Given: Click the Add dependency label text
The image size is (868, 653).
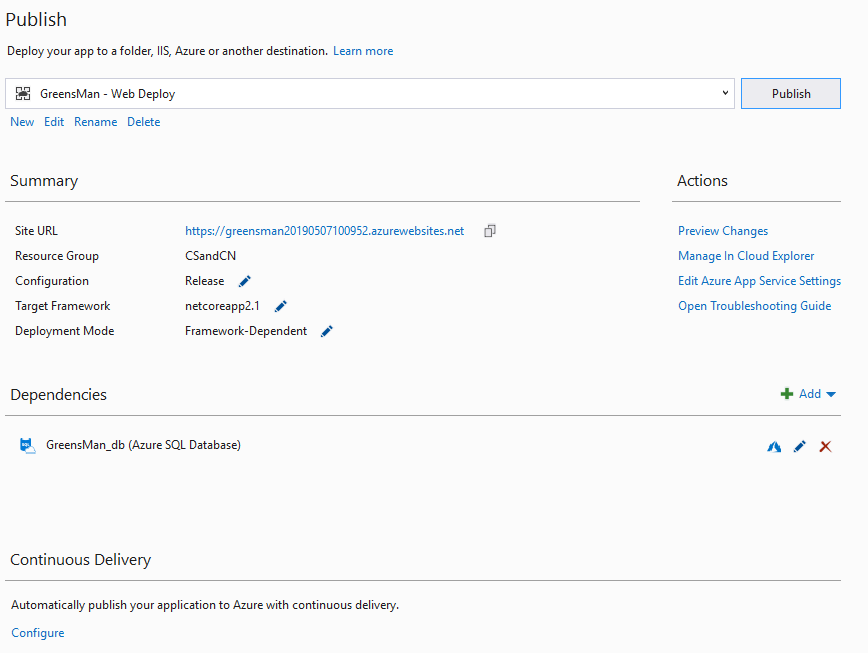Looking at the screenshot, I should coord(810,393).
